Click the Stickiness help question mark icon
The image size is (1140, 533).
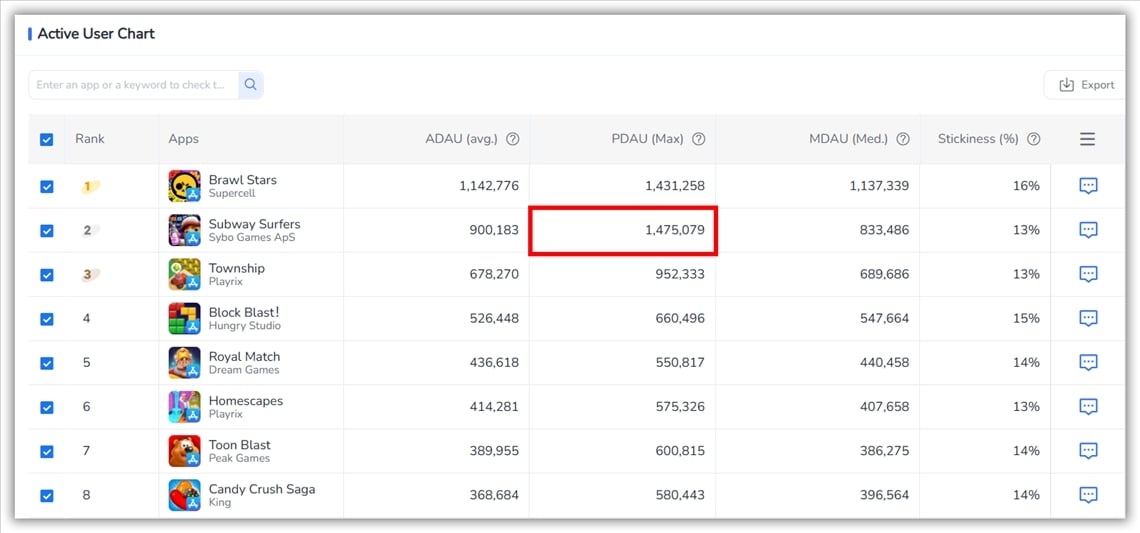click(x=1034, y=139)
